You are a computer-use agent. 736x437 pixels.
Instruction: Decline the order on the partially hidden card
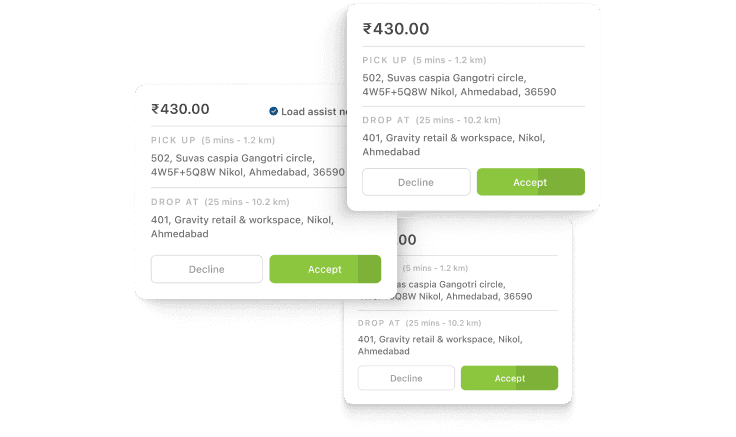pyautogui.click(x=406, y=378)
